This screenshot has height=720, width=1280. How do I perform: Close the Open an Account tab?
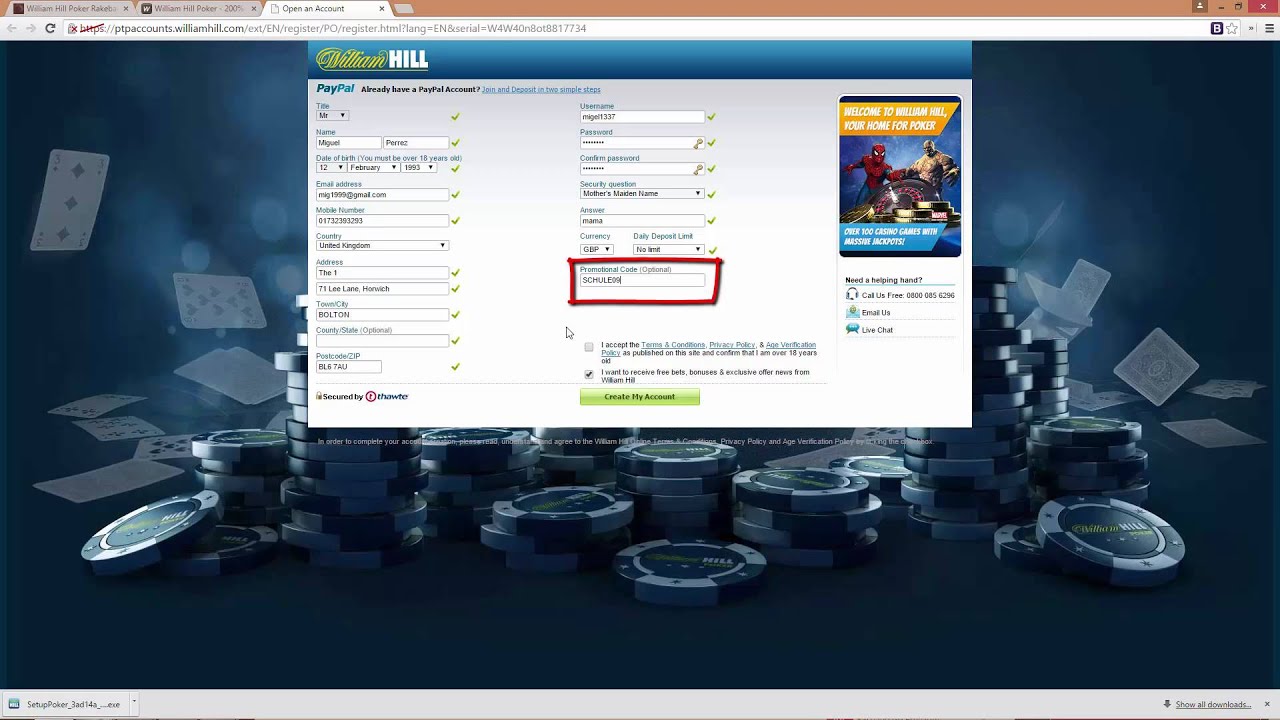point(382,8)
